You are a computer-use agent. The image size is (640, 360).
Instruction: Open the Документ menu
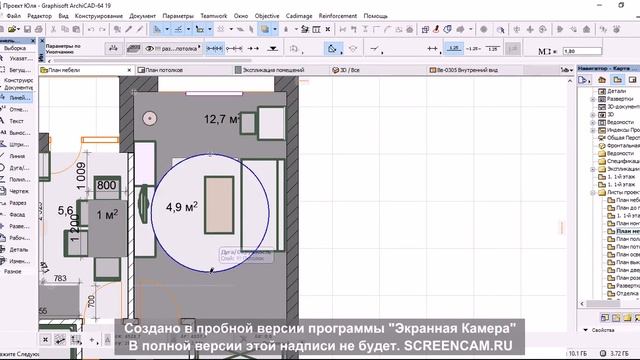click(142, 16)
